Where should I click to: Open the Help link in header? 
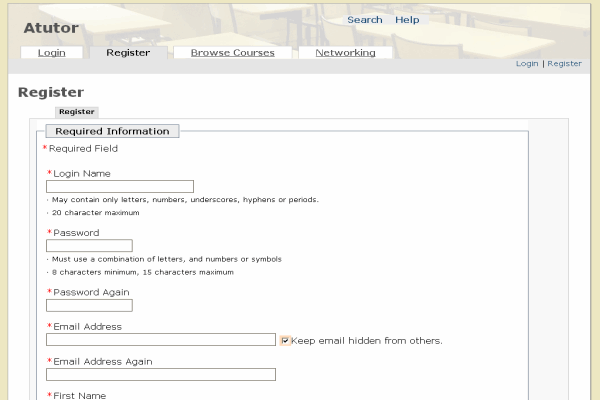(407, 20)
